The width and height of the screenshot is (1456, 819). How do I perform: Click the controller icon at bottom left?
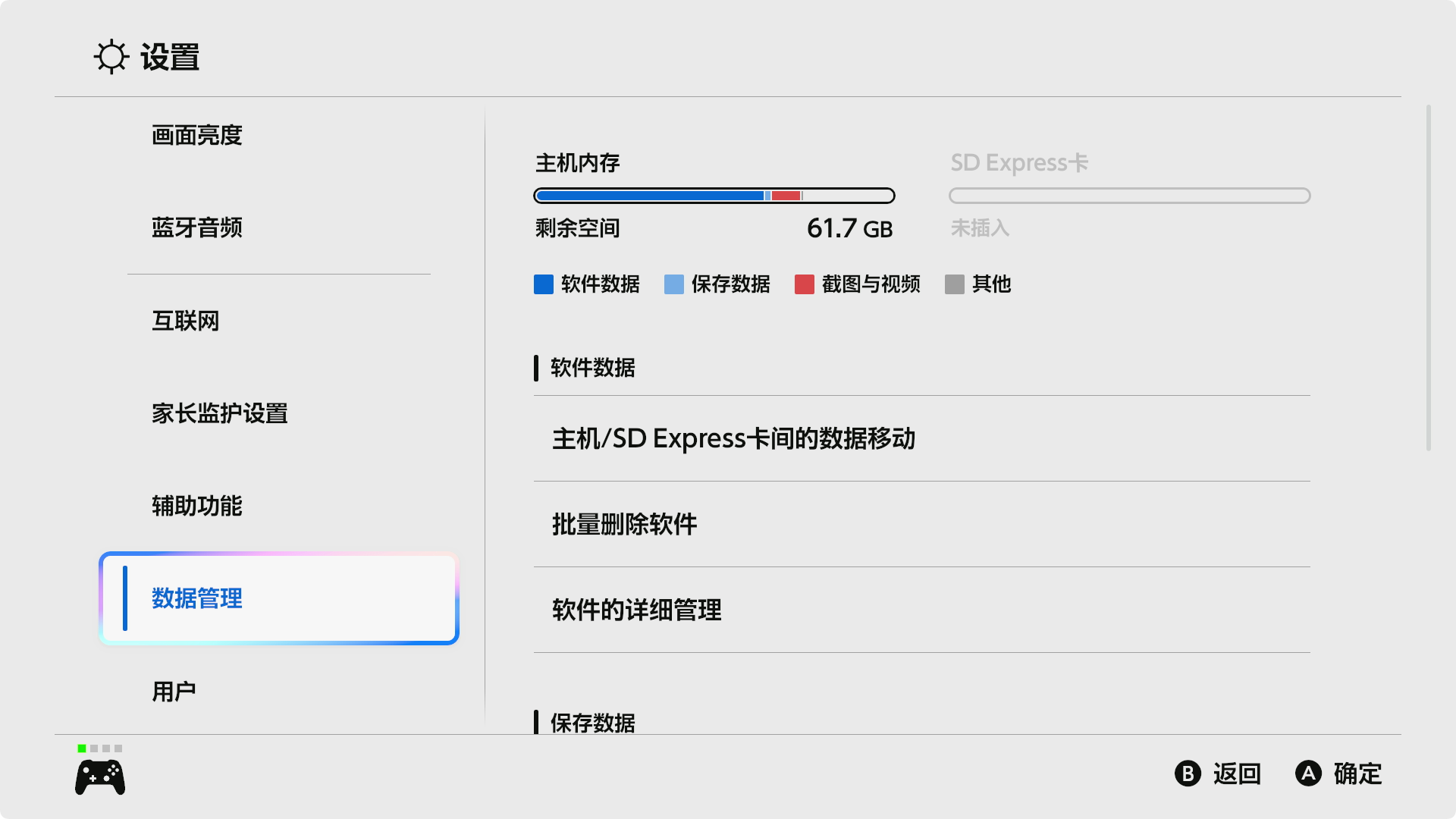[100, 778]
